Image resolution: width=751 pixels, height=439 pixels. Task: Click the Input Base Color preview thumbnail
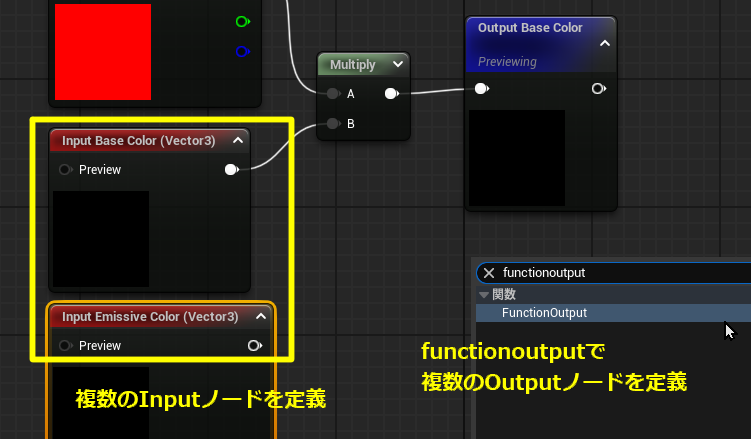pos(101,239)
